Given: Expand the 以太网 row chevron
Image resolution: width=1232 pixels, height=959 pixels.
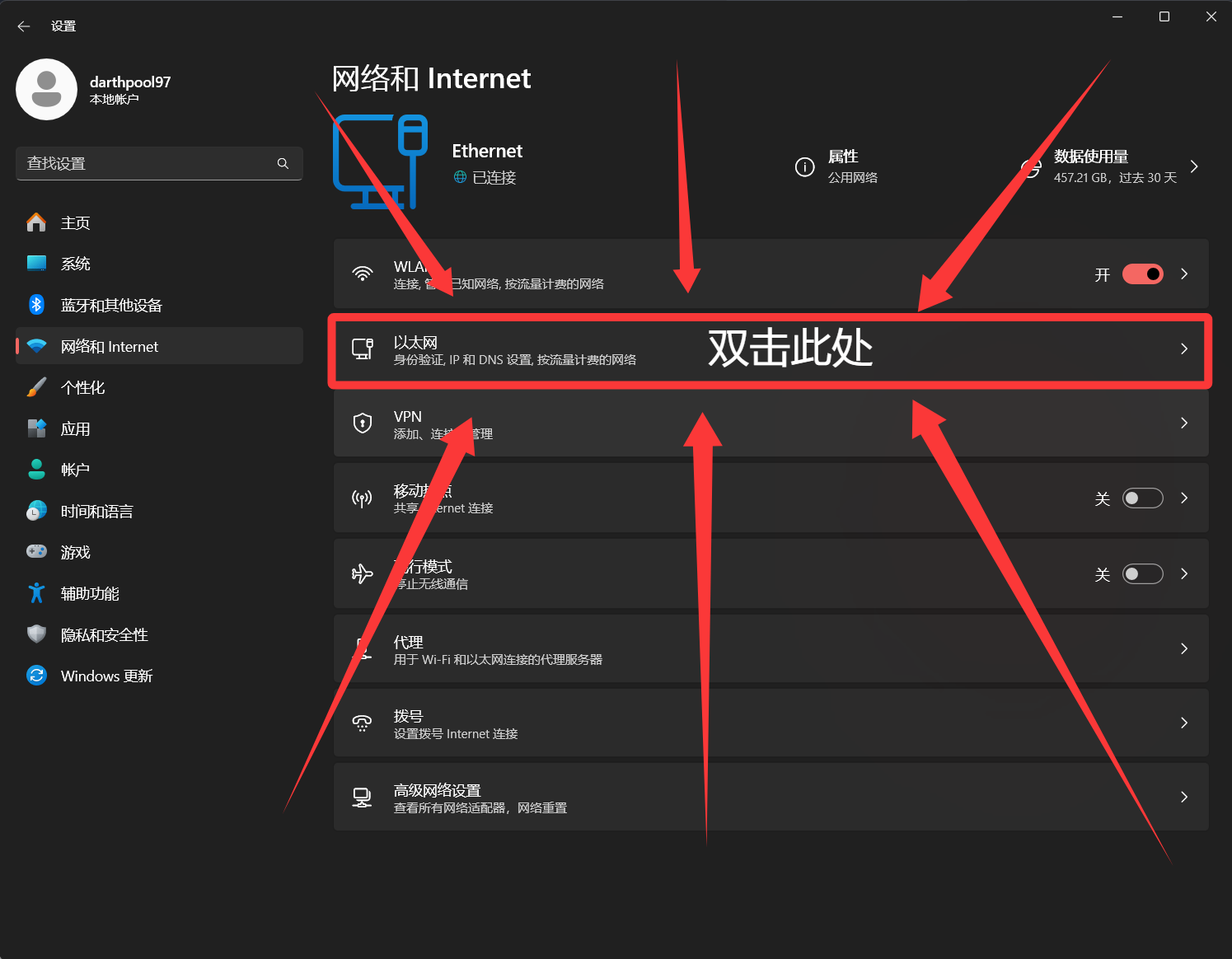Looking at the screenshot, I should tap(1184, 349).
